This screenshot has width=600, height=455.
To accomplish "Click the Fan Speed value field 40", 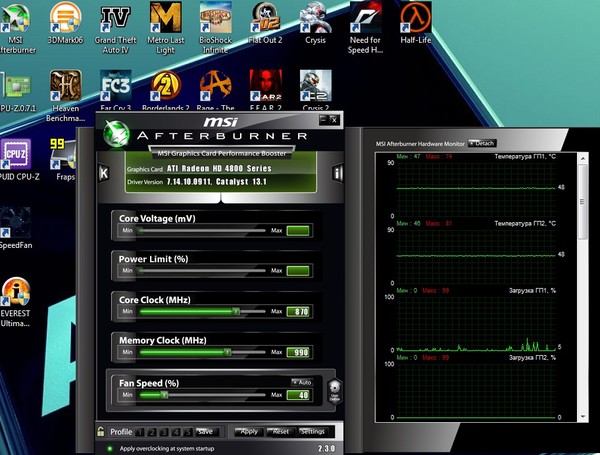I will click(298, 395).
